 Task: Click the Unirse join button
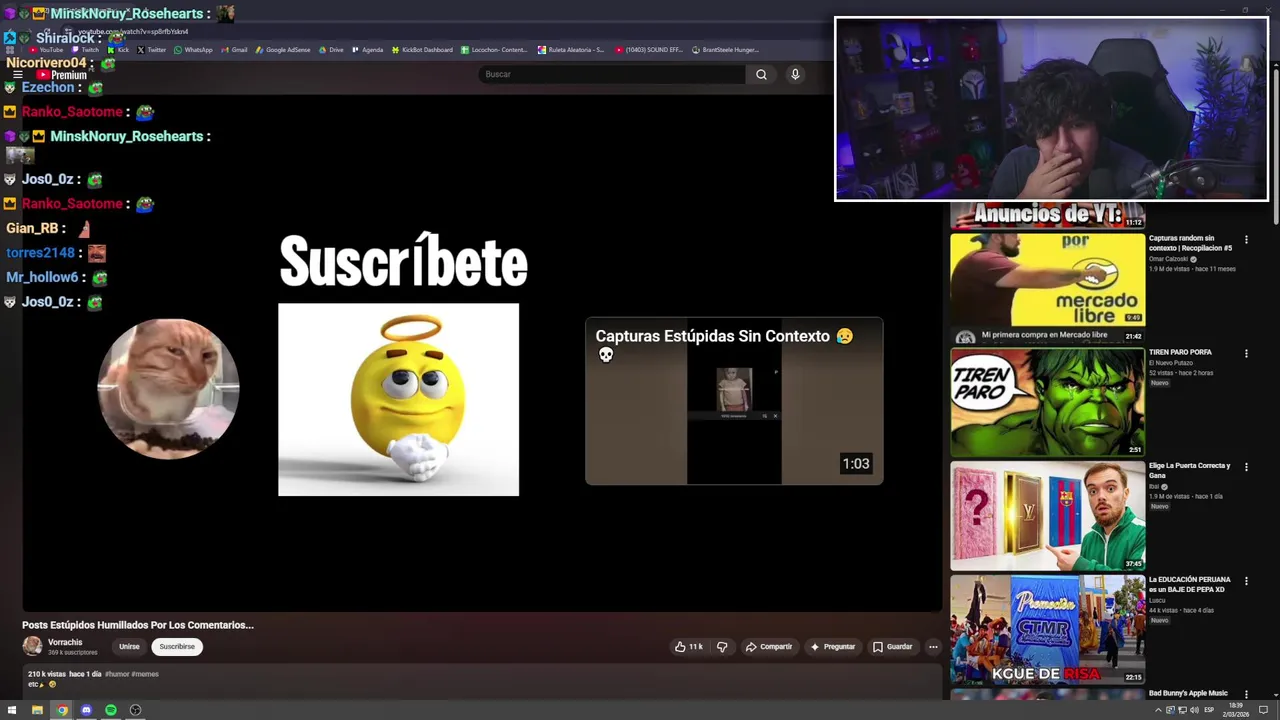click(129, 647)
